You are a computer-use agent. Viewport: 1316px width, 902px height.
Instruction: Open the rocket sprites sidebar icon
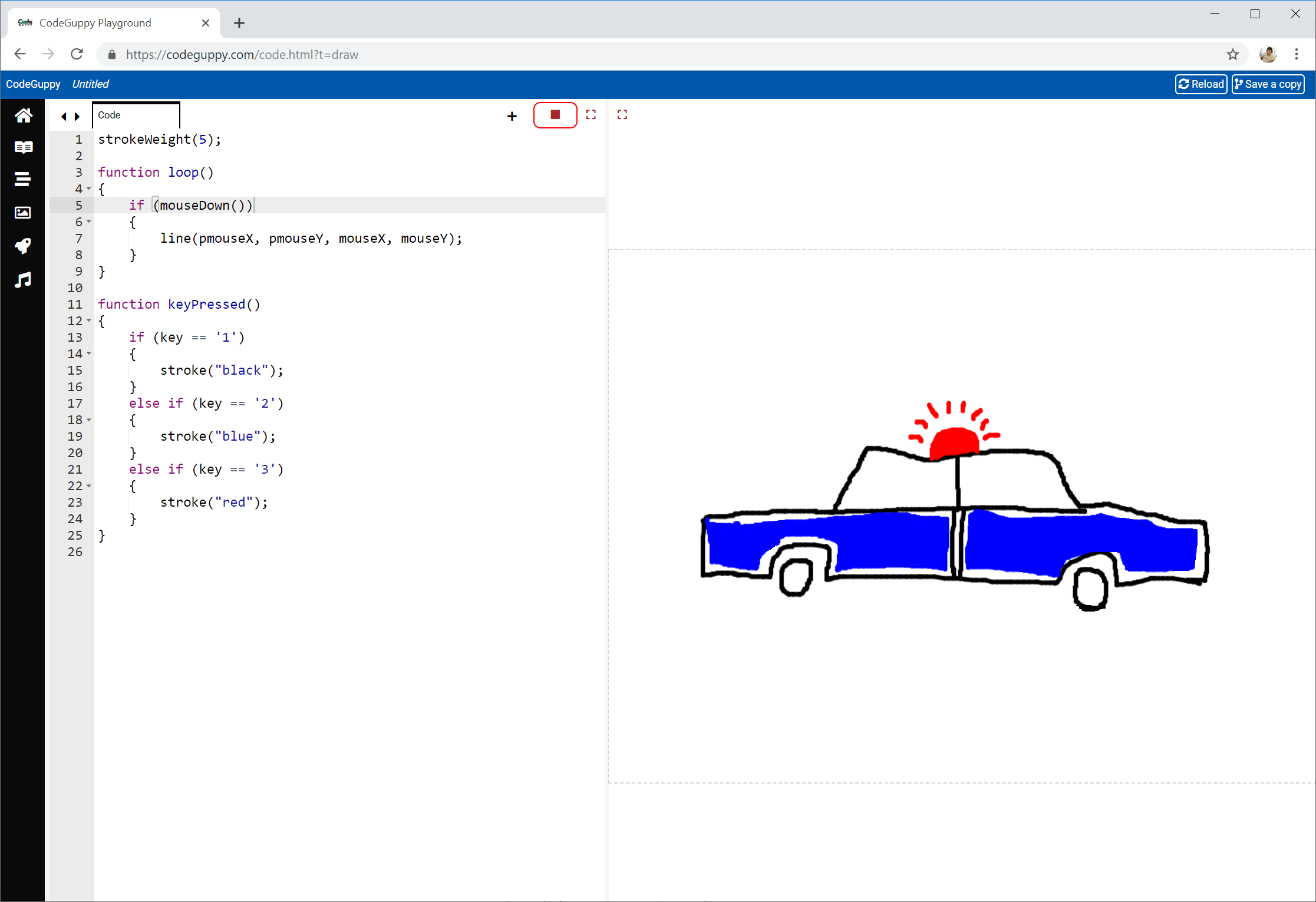(x=23, y=246)
